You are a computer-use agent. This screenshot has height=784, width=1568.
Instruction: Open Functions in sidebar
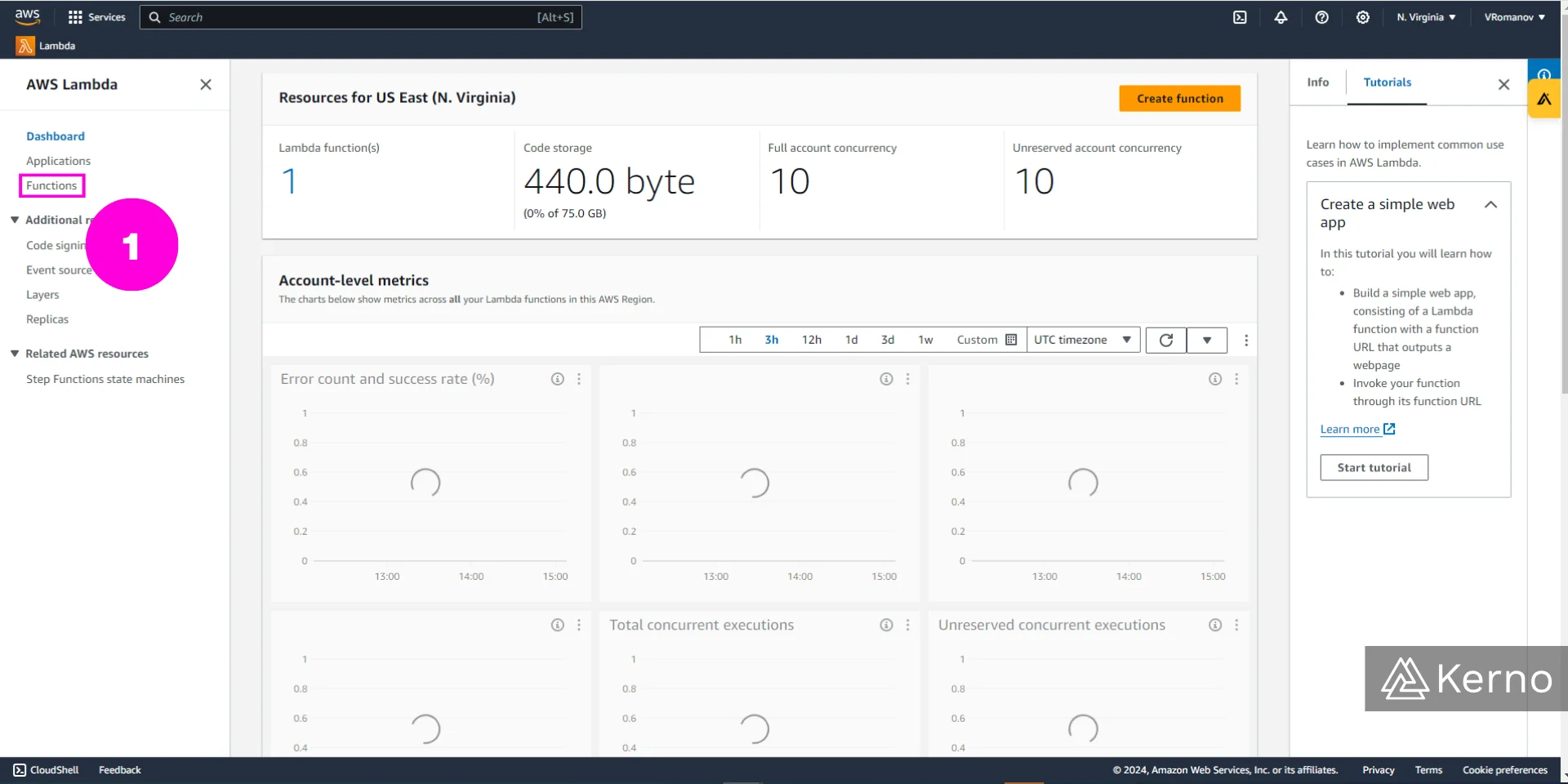coord(51,185)
